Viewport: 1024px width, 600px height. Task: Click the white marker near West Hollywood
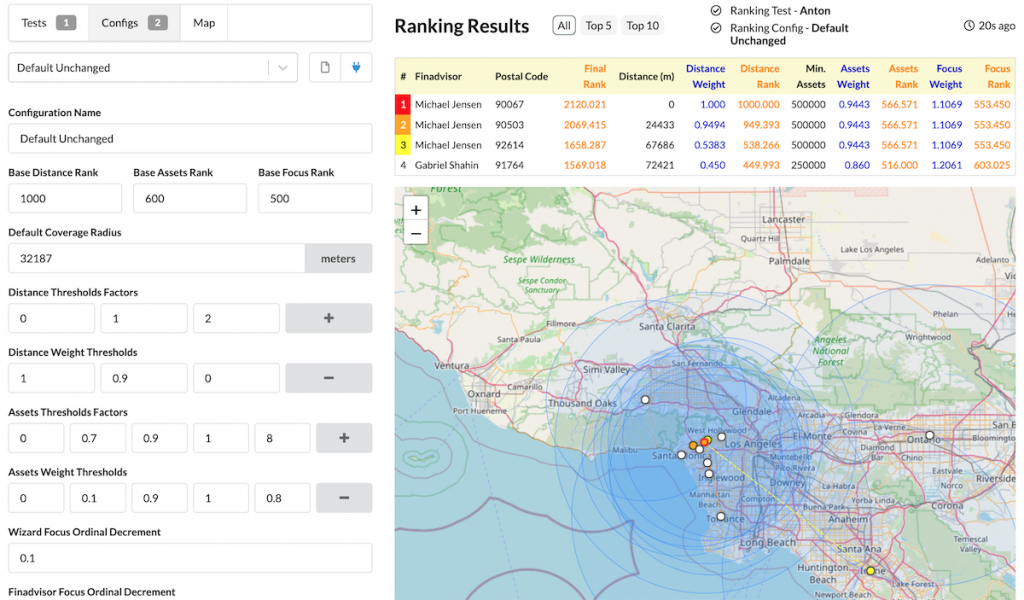pos(721,437)
